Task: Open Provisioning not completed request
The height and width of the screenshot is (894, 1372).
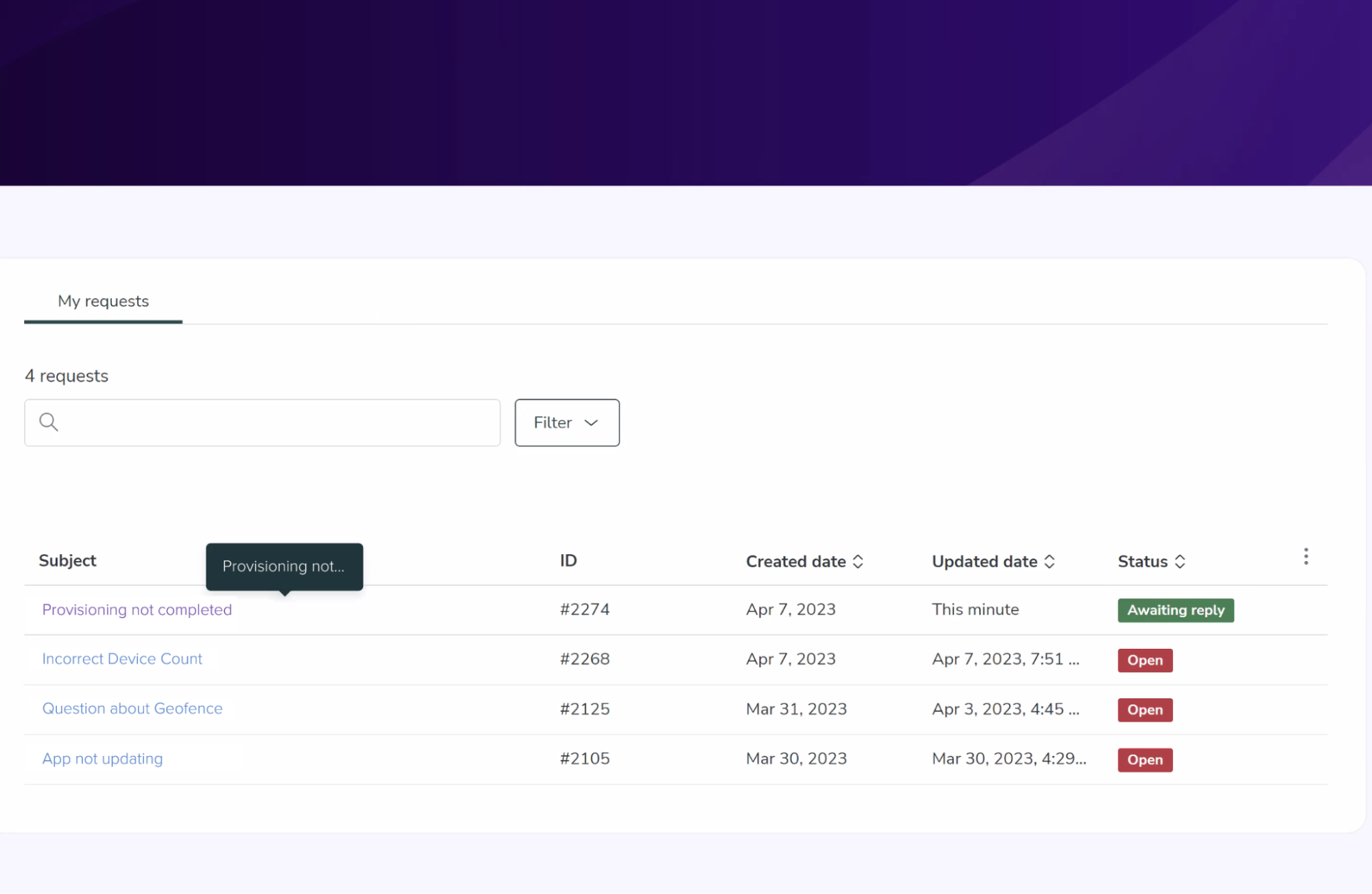Action: (137, 610)
